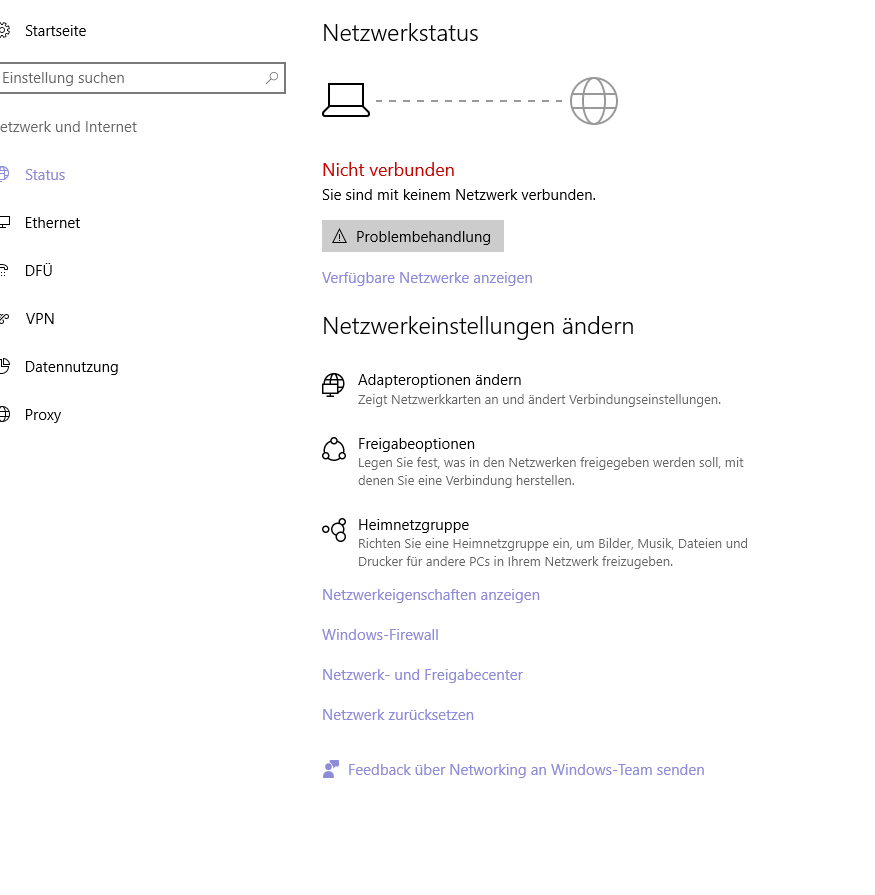Open the Ethernet settings page
The width and height of the screenshot is (875, 895).
point(53,223)
